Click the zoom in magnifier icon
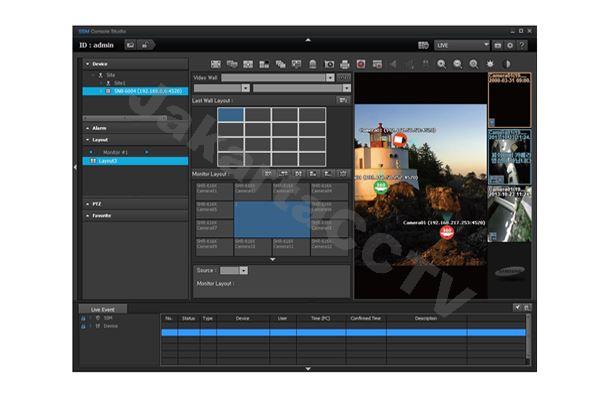 441,64
